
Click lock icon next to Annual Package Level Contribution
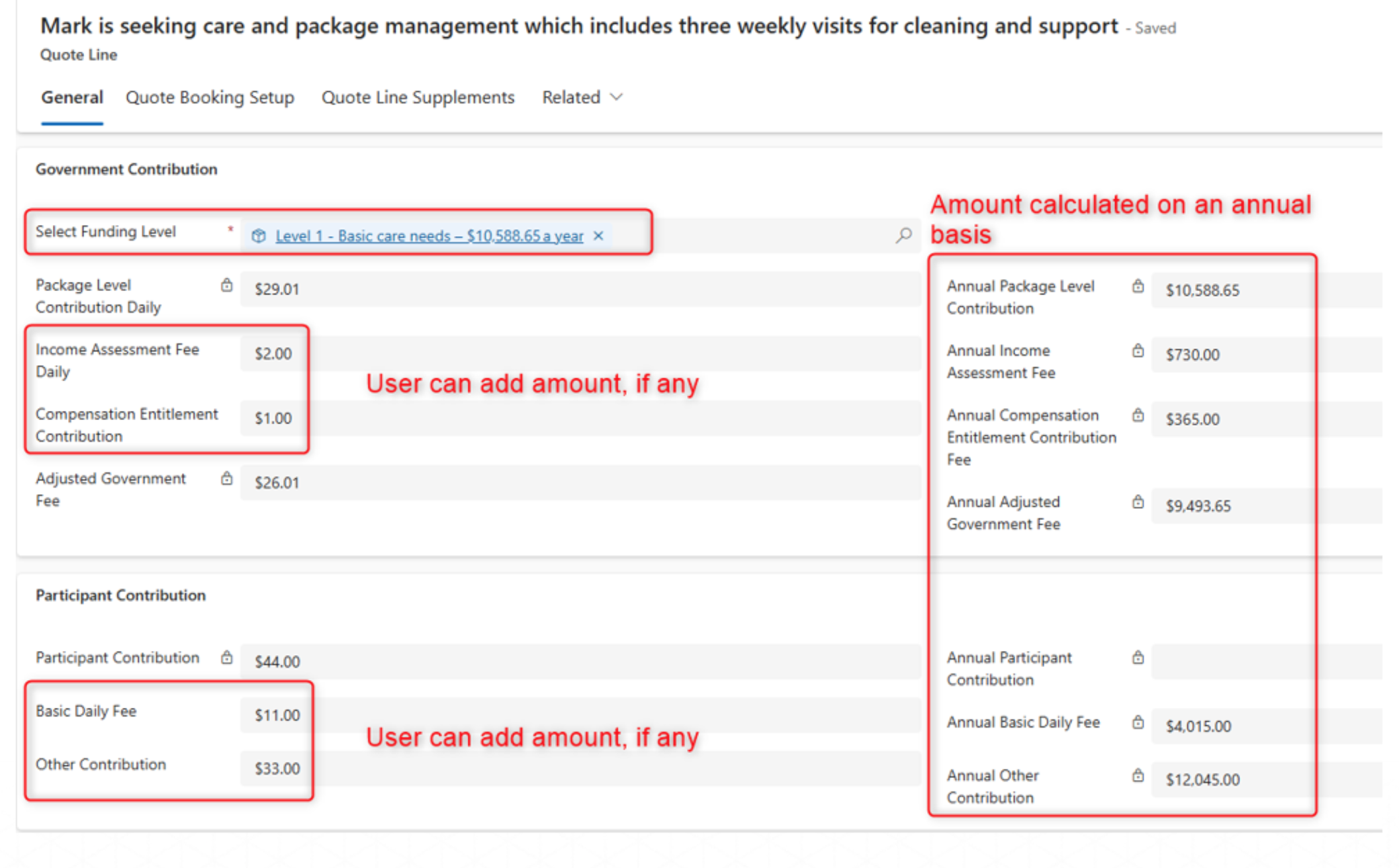[1138, 286]
